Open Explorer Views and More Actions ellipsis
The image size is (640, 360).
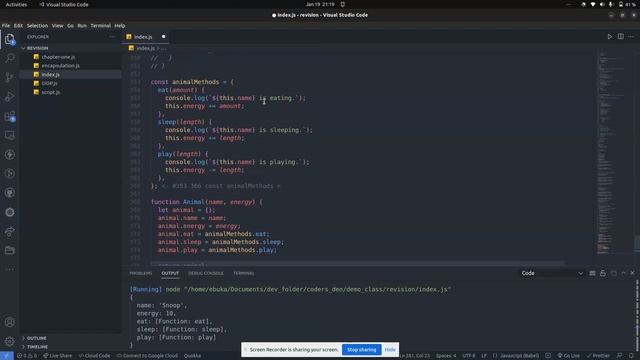pos(112,37)
